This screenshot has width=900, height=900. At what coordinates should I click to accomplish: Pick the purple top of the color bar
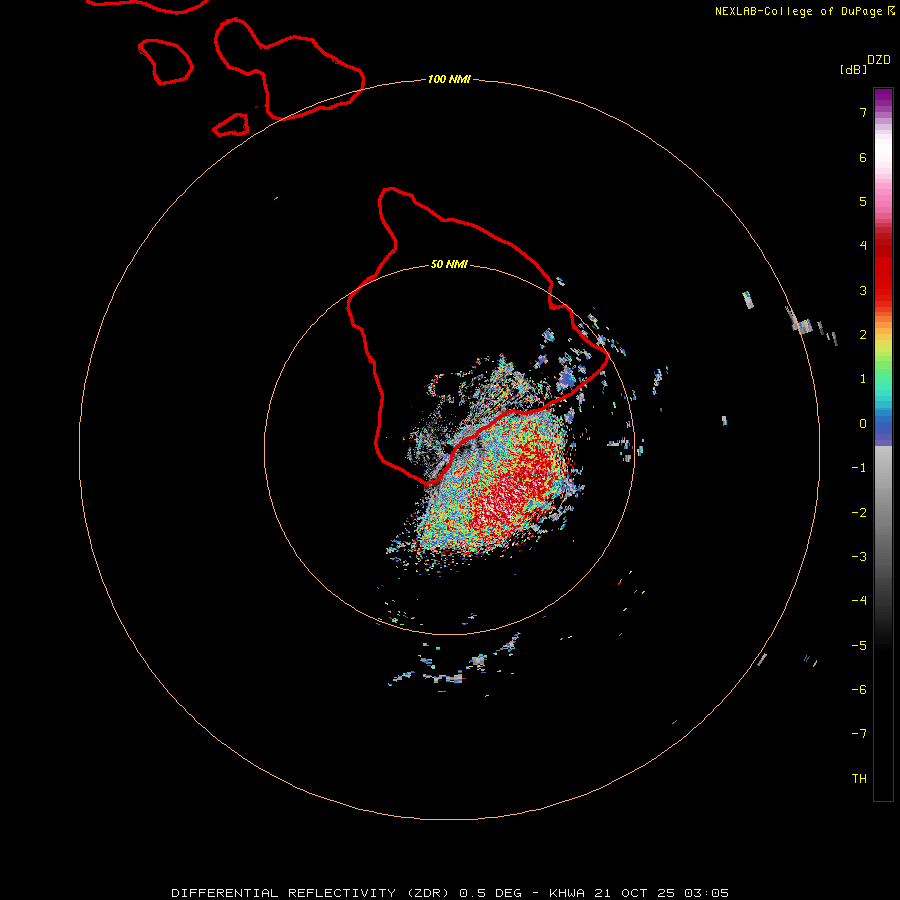(x=883, y=98)
